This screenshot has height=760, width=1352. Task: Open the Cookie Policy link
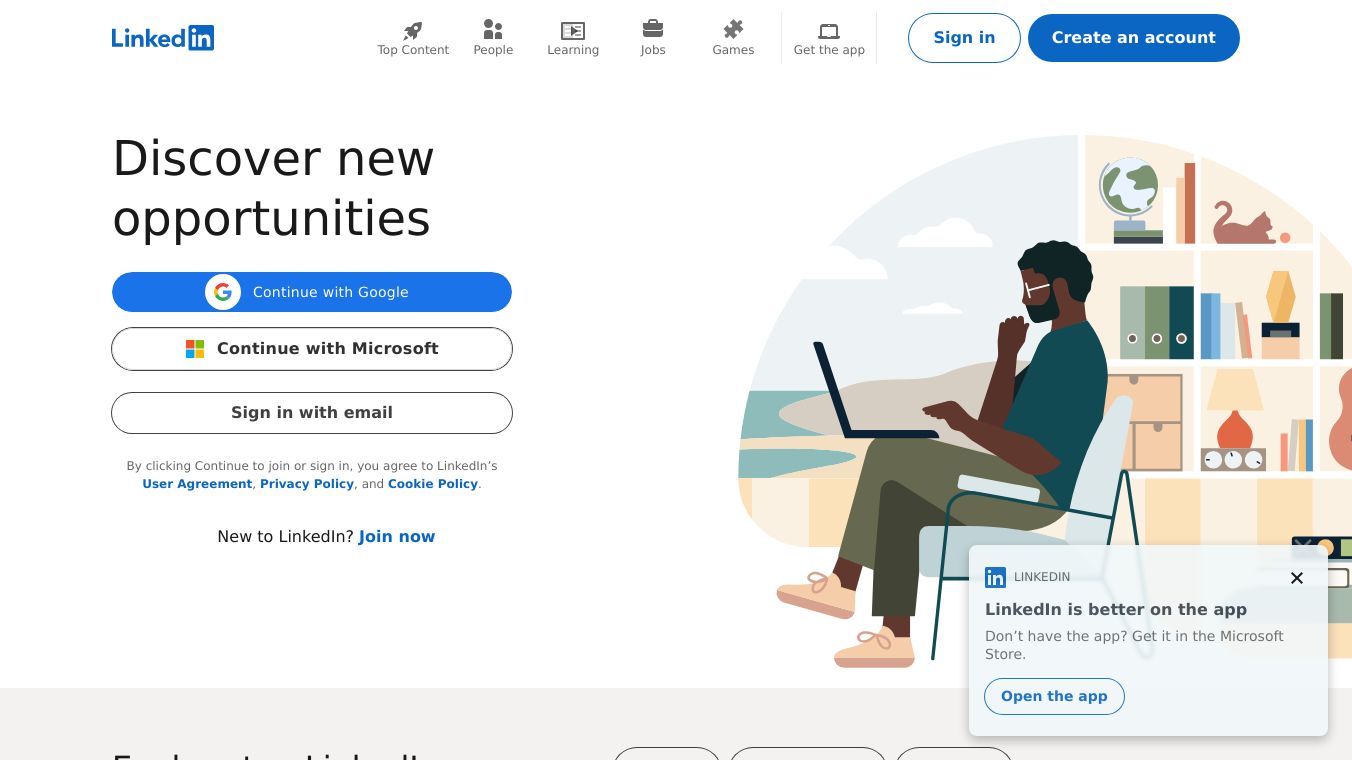(x=433, y=484)
